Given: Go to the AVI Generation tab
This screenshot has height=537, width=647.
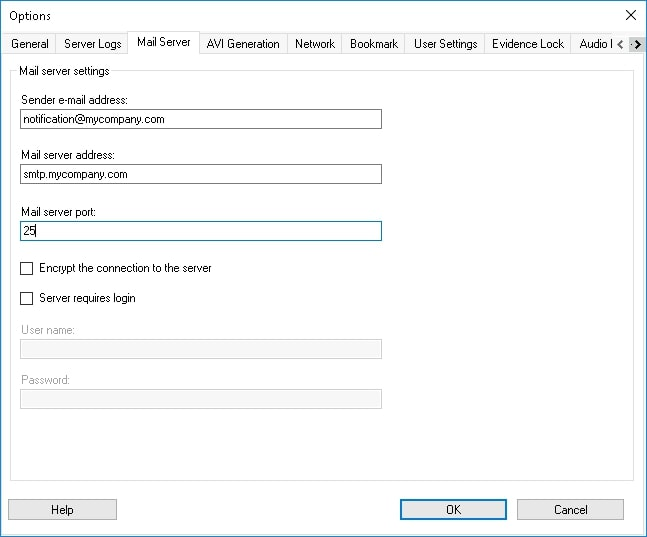Looking at the screenshot, I should point(243,44).
